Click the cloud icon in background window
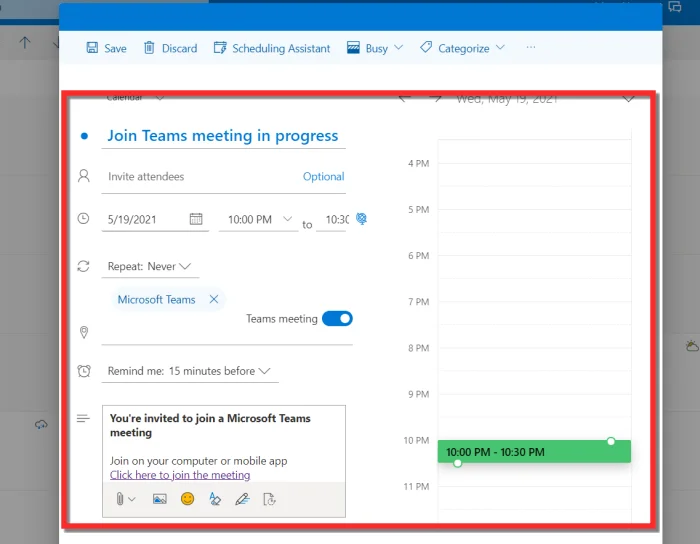 click(41, 424)
